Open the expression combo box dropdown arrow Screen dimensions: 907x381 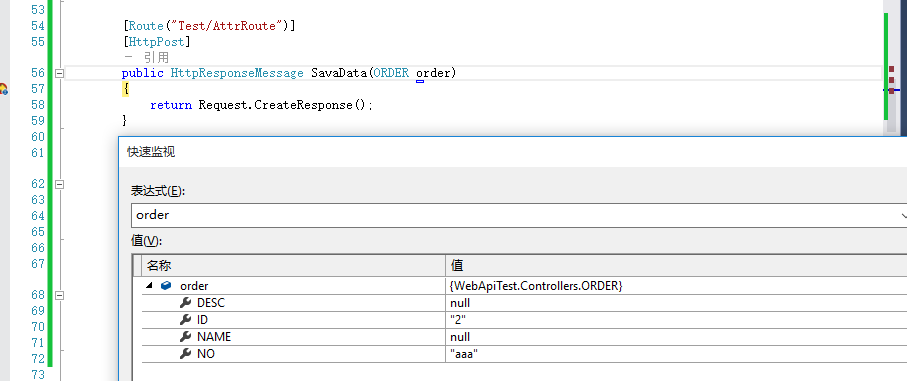click(x=903, y=216)
